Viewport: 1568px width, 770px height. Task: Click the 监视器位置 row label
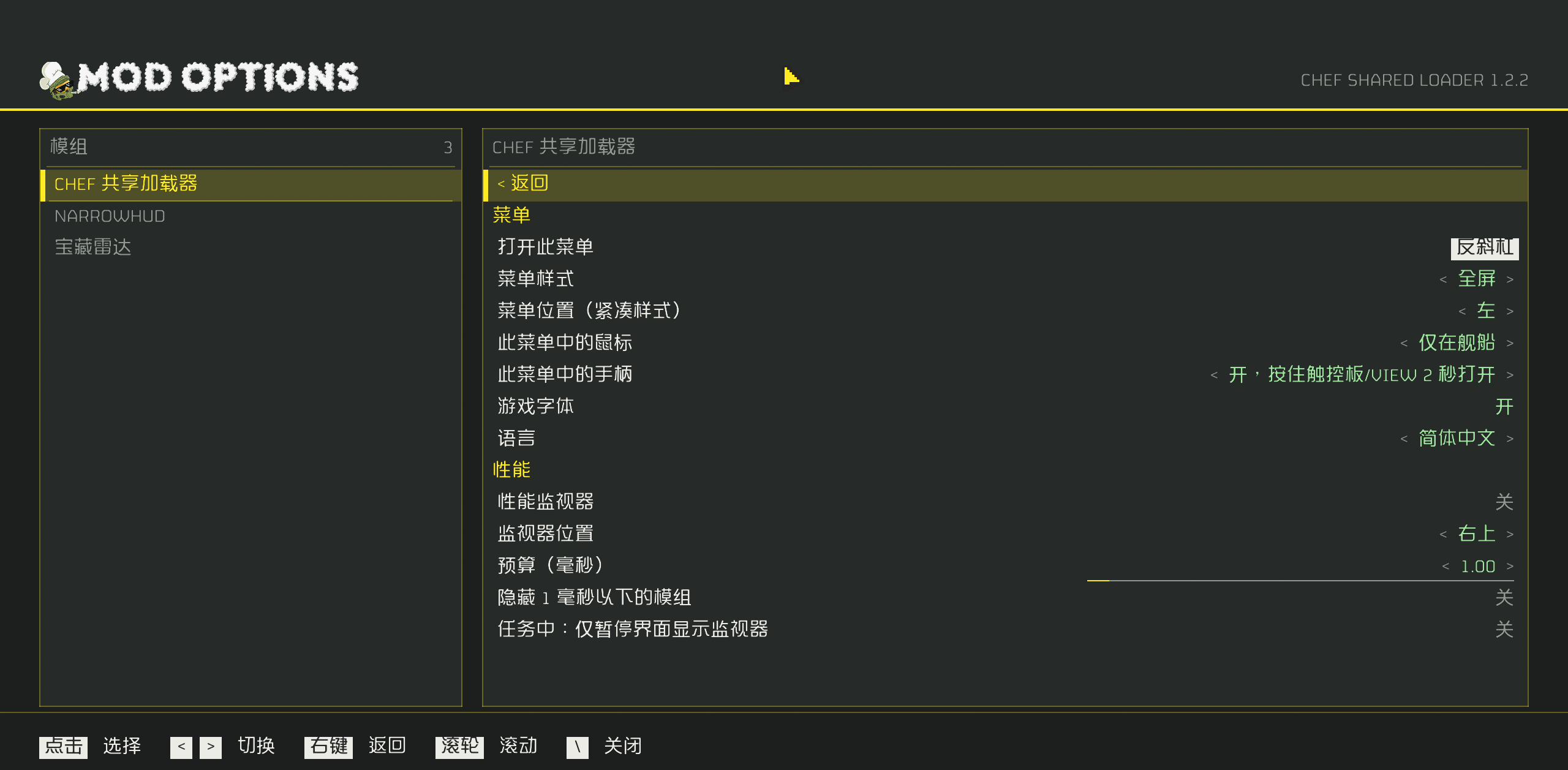click(x=545, y=534)
